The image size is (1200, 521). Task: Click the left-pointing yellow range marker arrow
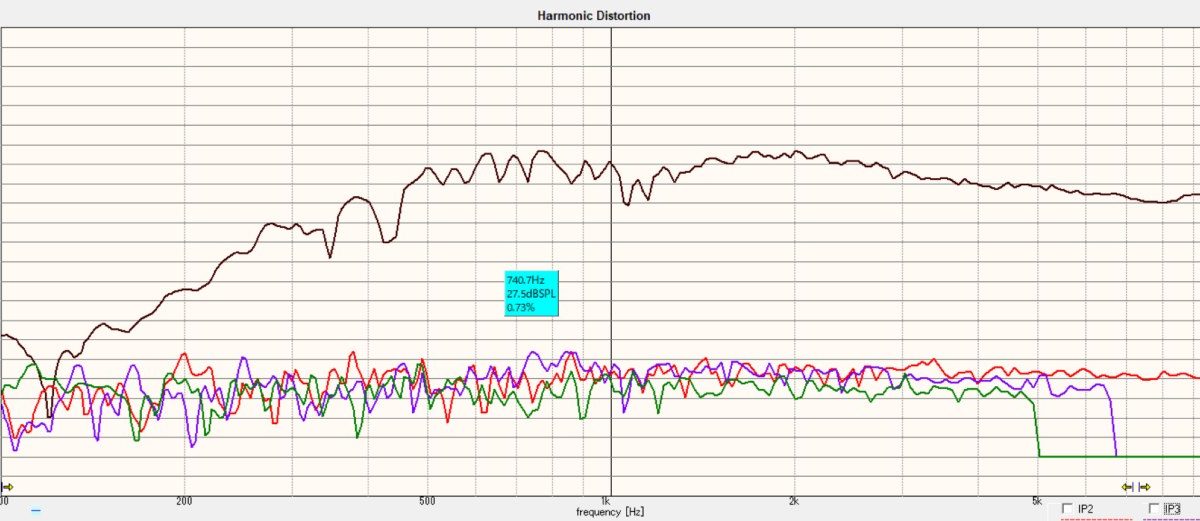click(1127, 487)
